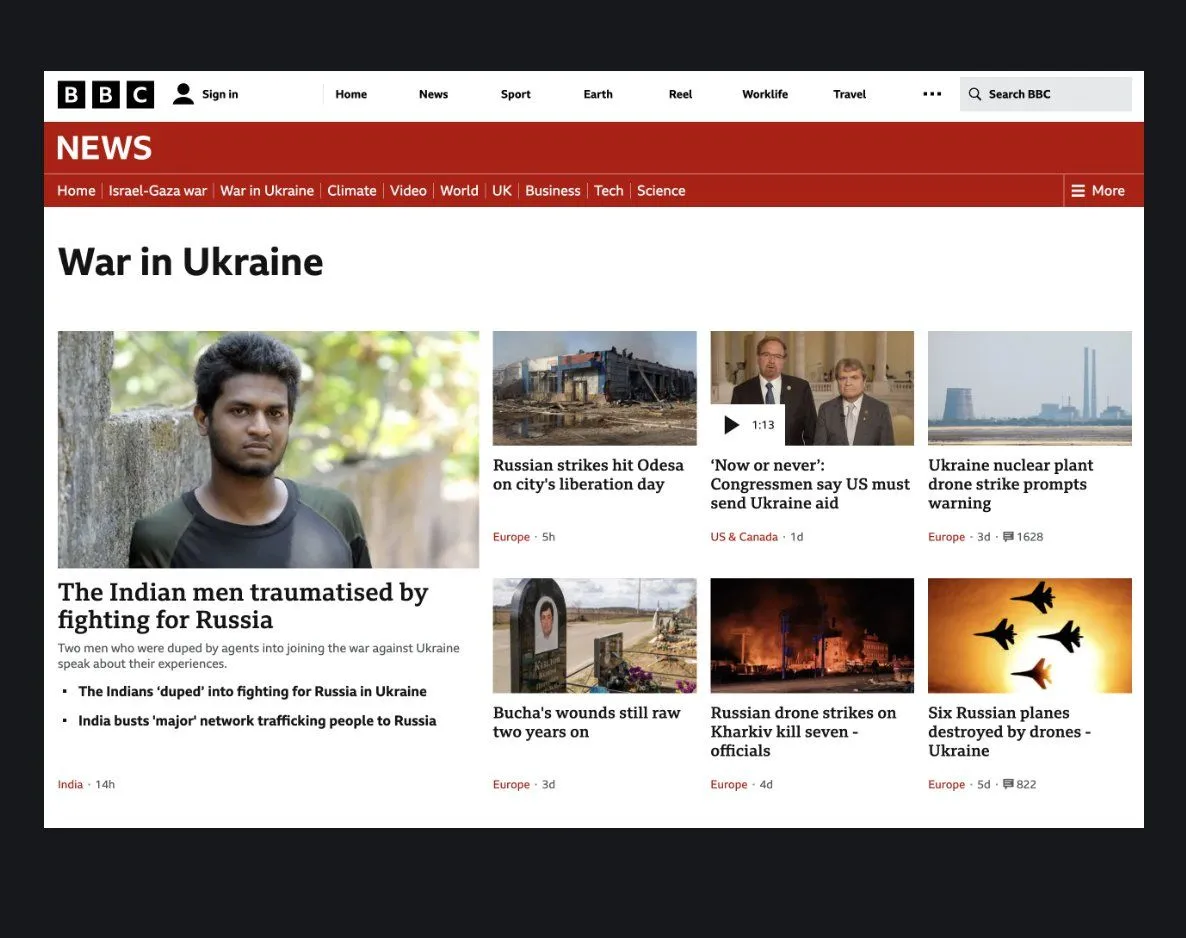1186x938 pixels.
Task: Click Europe tag under Russian planes story
Action: 946,784
